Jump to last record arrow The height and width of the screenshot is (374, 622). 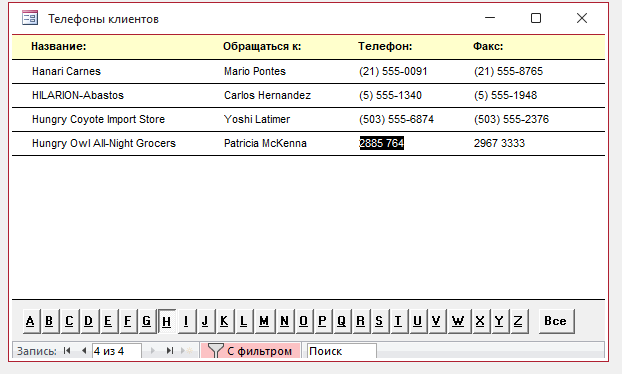coord(170,351)
